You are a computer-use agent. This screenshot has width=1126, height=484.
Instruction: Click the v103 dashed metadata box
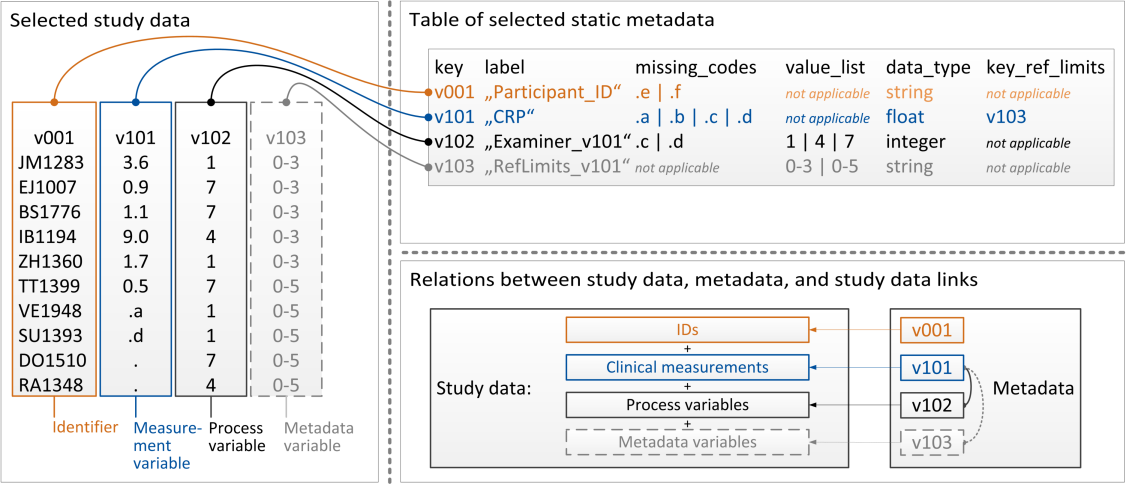[931, 443]
